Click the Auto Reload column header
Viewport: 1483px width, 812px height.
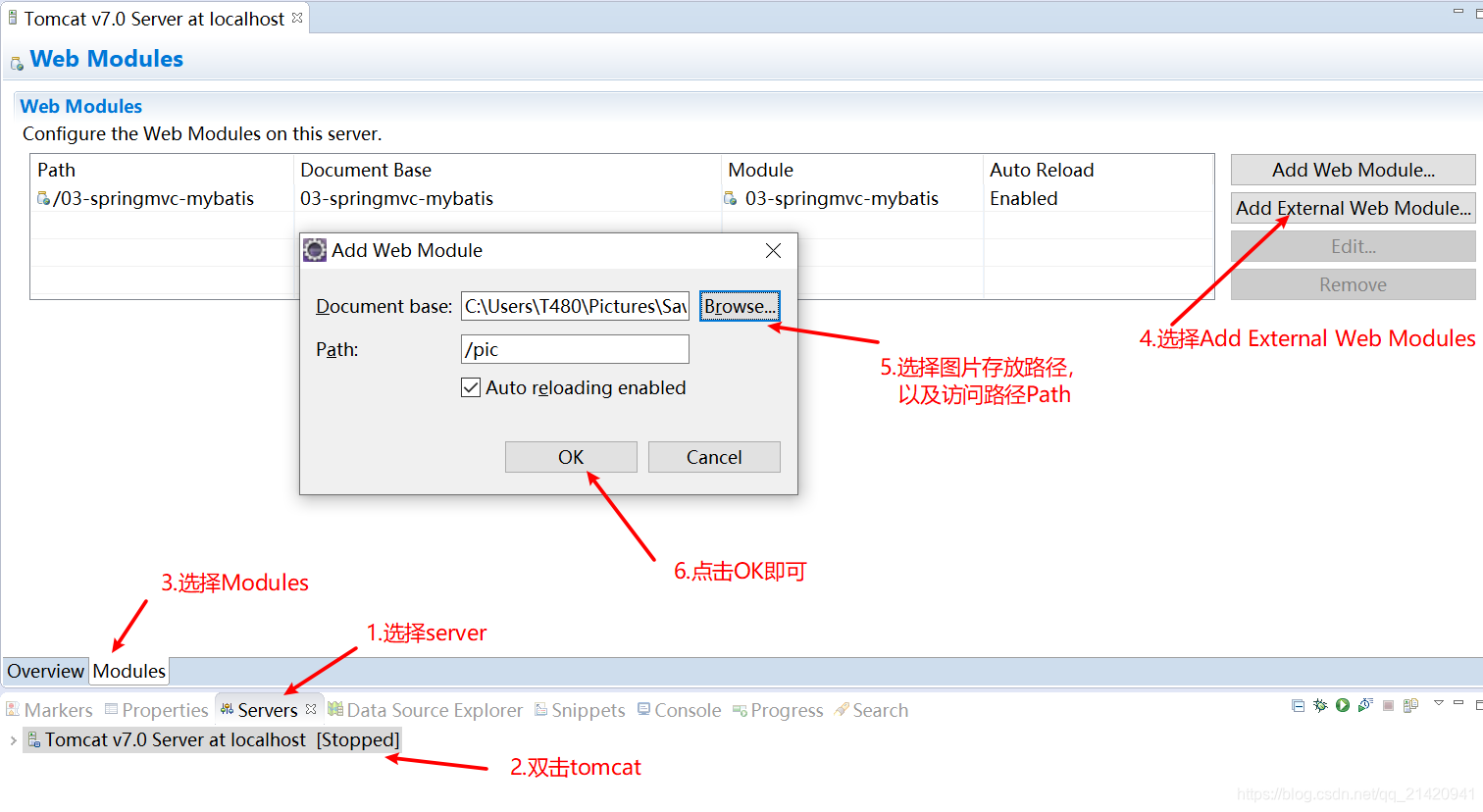pos(1099,170)
